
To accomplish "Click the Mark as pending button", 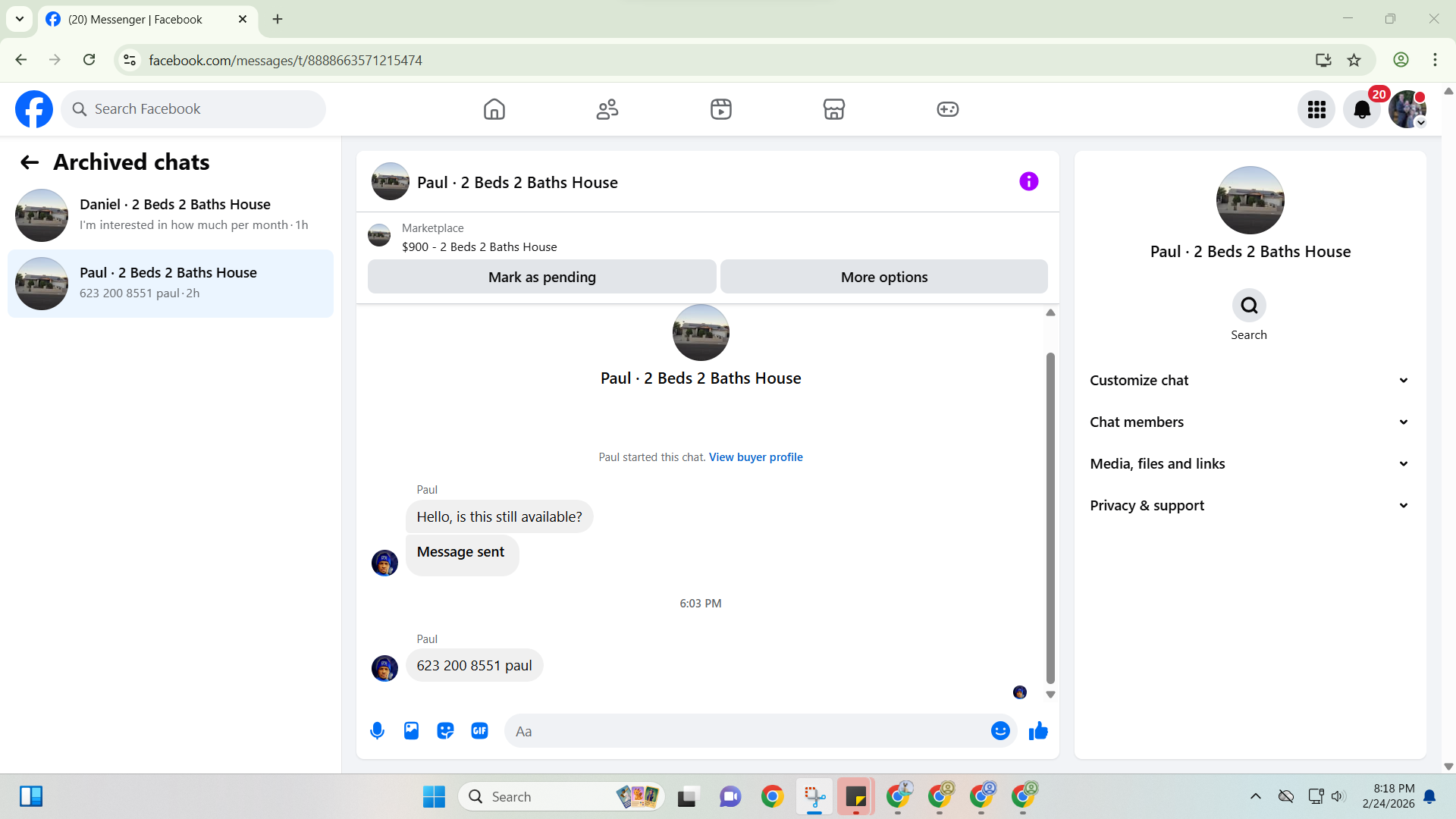I will [x=541, y=278].
